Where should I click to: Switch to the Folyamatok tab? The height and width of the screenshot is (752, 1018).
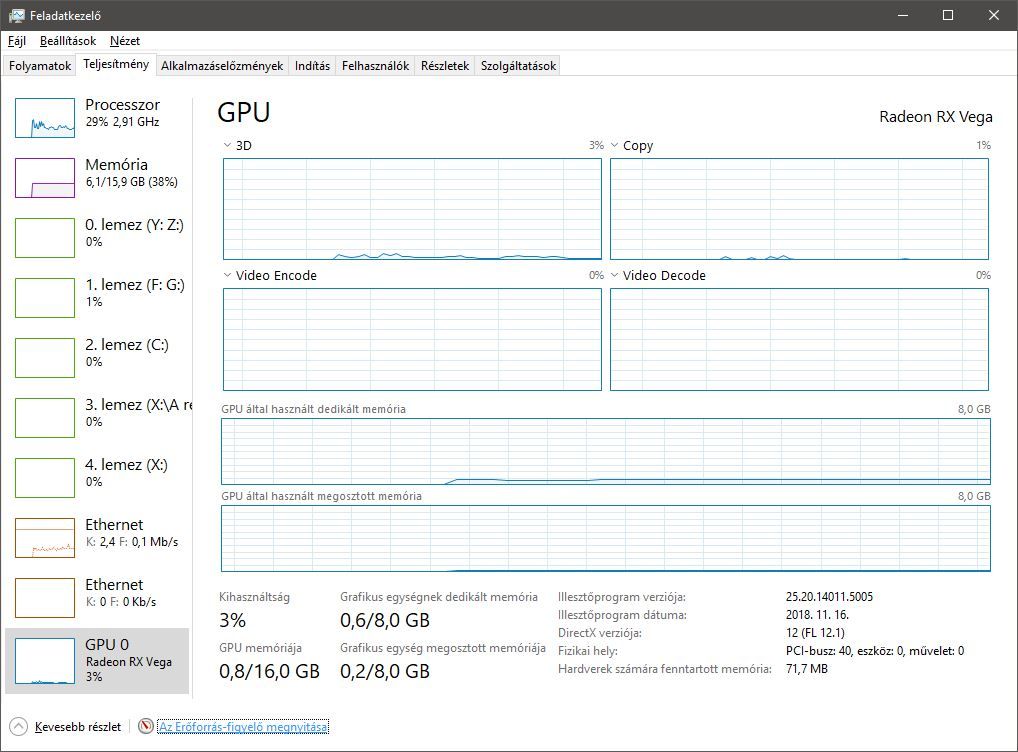coord(40,66)
